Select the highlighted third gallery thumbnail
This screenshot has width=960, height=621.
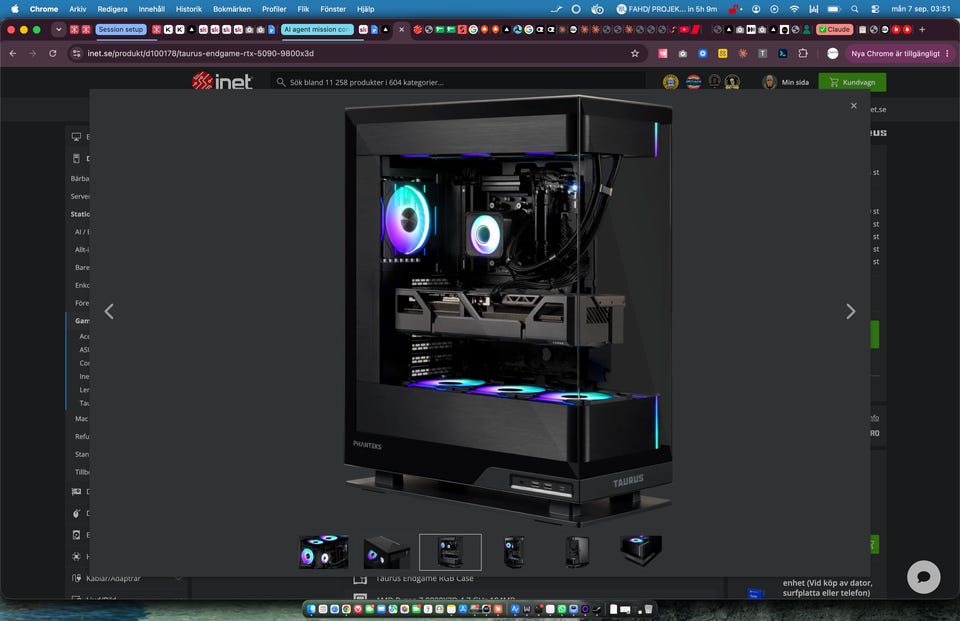(450, 552)
